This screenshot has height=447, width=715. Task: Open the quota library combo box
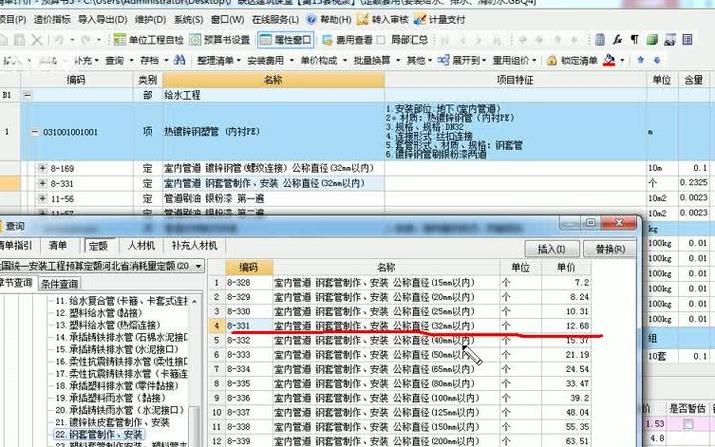(101, 265)
